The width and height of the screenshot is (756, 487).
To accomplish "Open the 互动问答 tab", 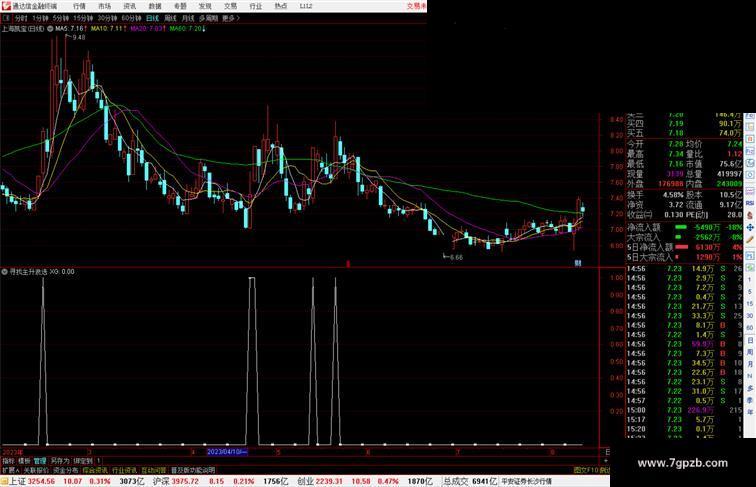I will pos(154,470).
